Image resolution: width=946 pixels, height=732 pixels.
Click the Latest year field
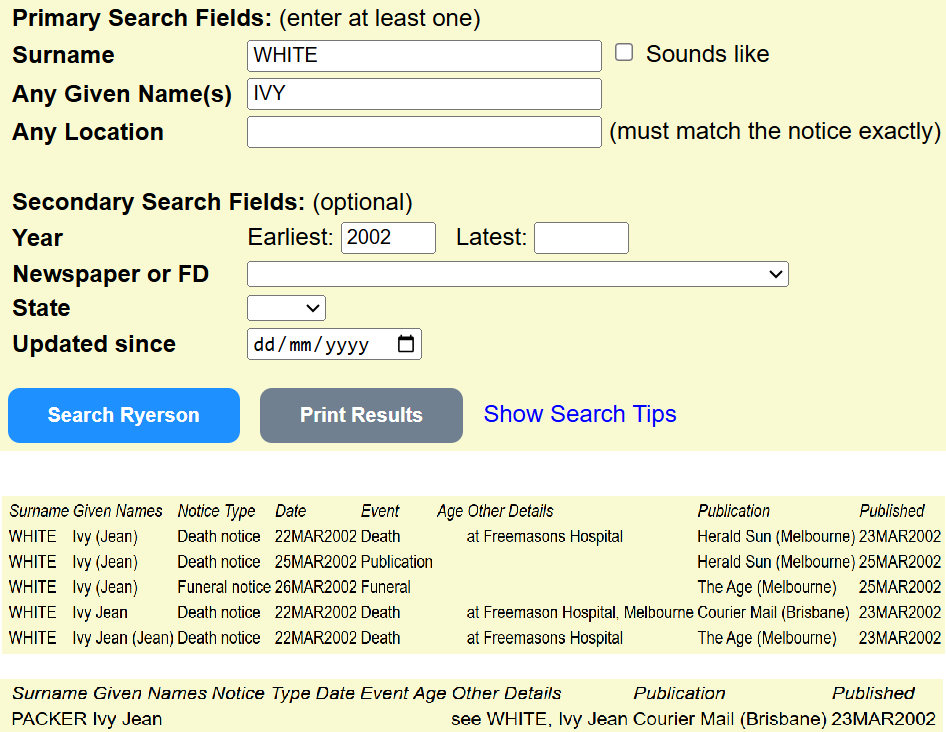581,238
